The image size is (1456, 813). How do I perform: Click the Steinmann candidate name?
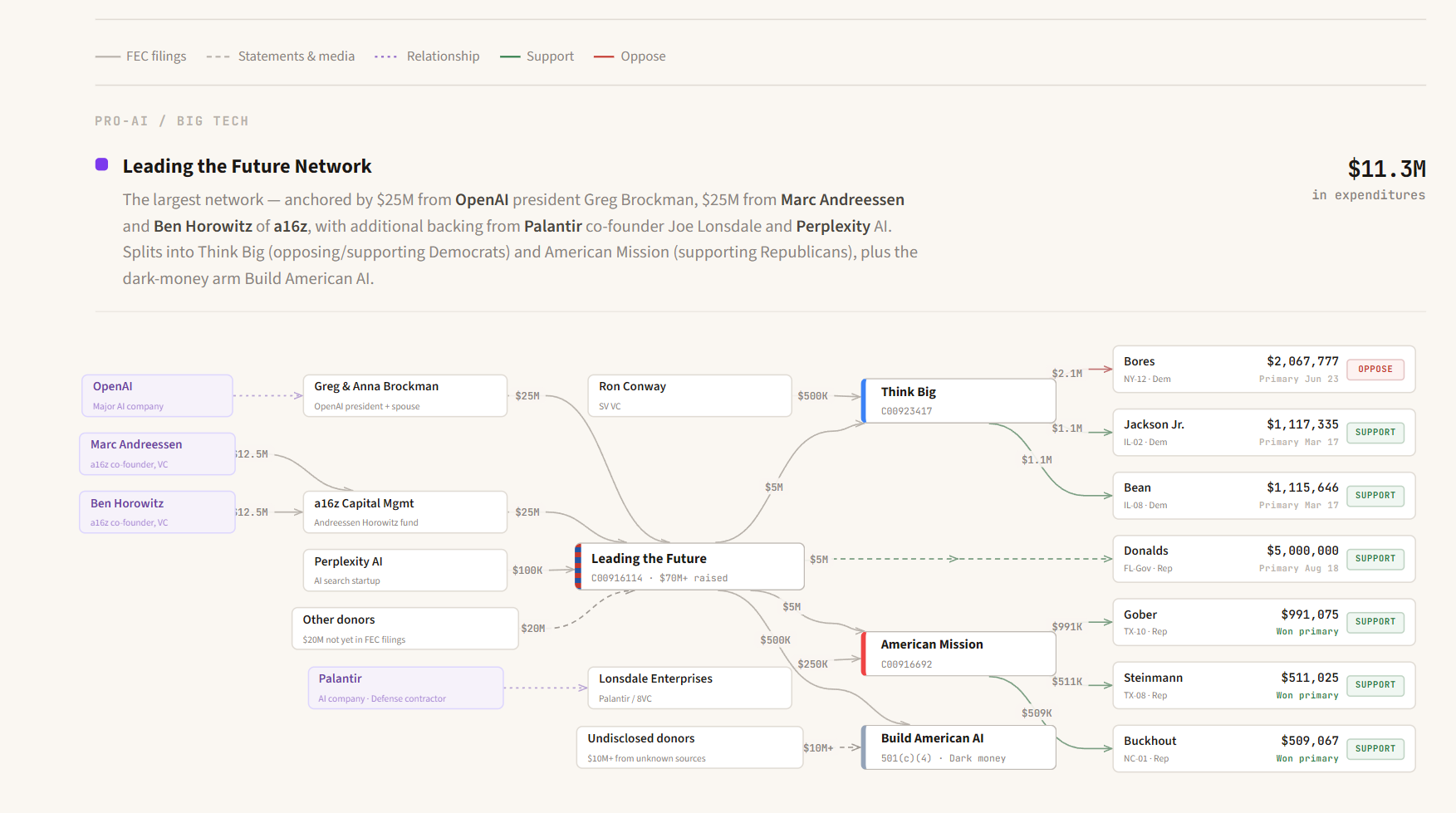1153,678
